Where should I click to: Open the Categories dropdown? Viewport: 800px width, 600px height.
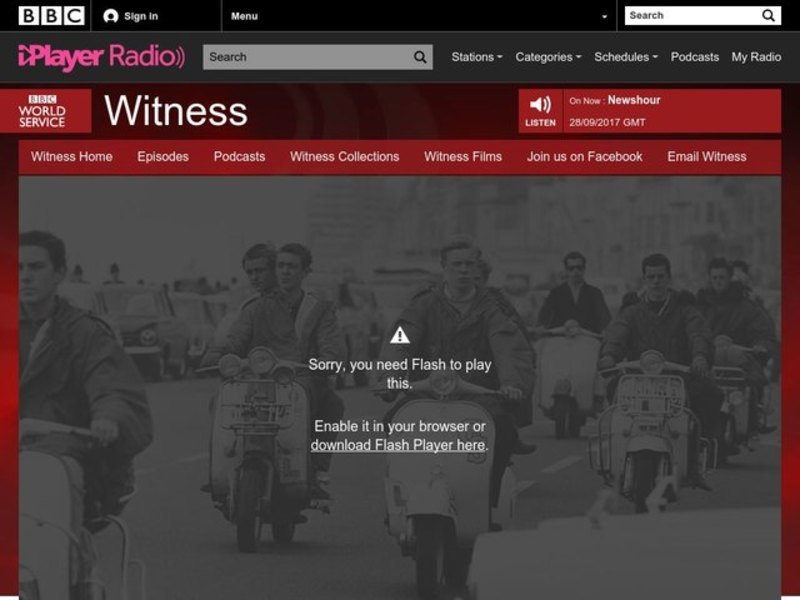coord(548,57)
